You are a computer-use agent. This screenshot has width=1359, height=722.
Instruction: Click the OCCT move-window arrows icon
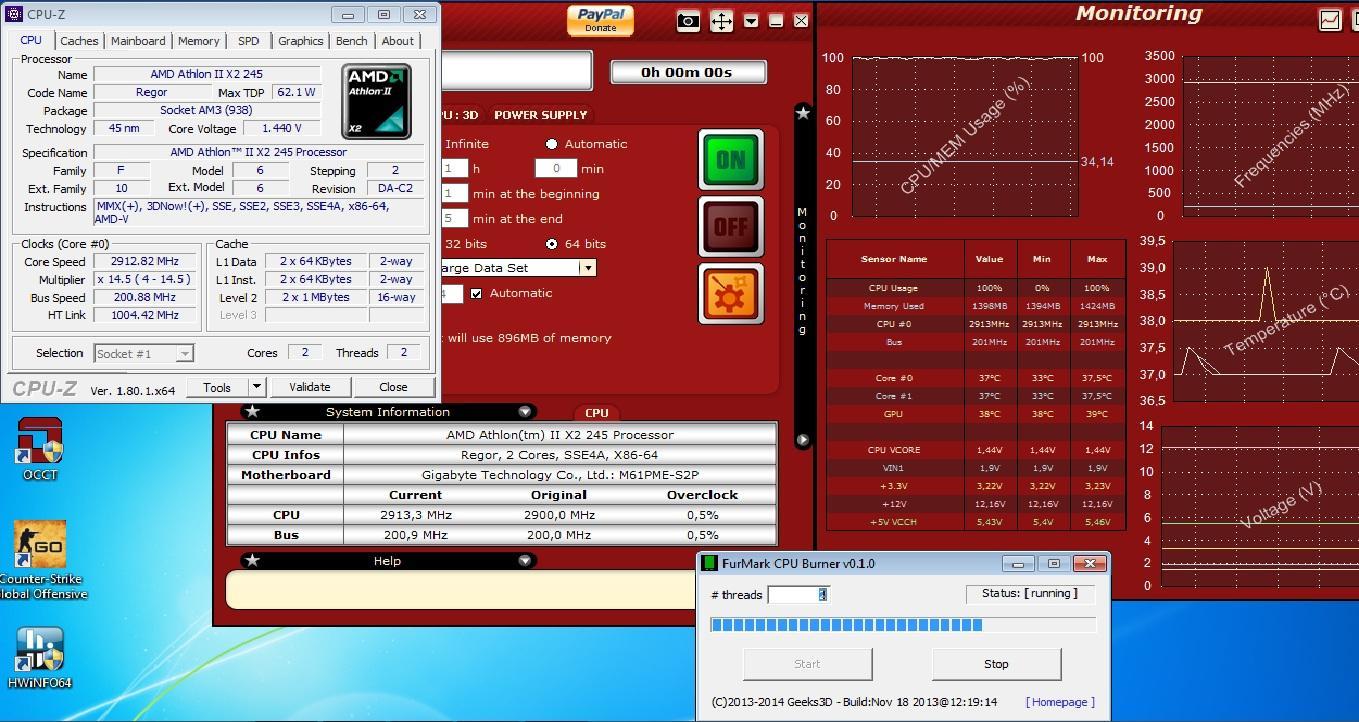point(721,21)
